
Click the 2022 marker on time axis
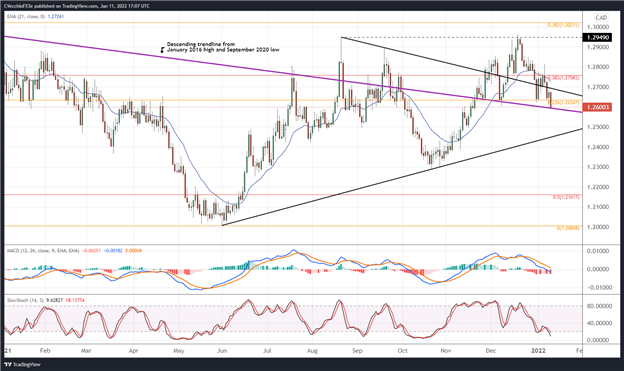click(x=539, y=351)
